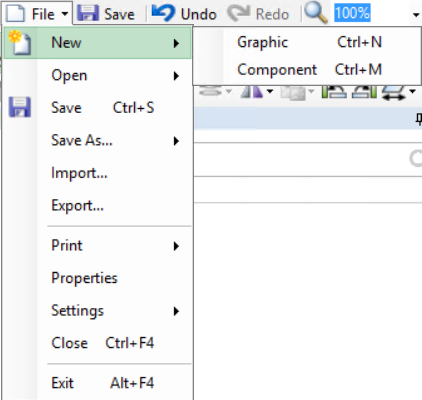
Task: Click the pin icon on the panel header
Action: point(419,119)
